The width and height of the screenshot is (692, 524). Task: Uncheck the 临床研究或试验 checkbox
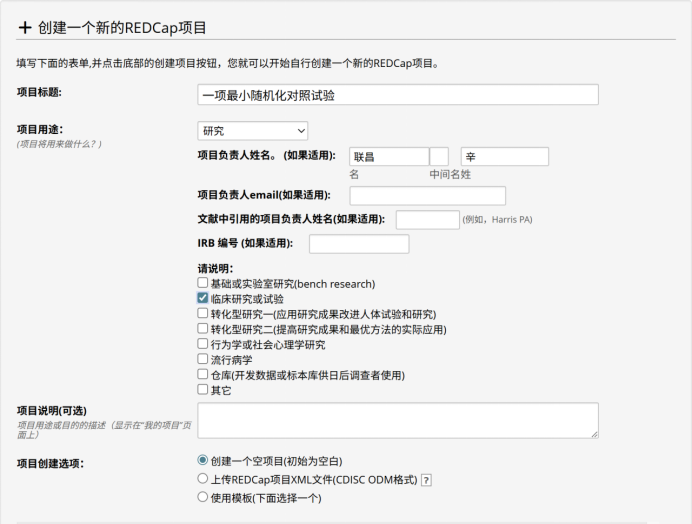point(203,298)
